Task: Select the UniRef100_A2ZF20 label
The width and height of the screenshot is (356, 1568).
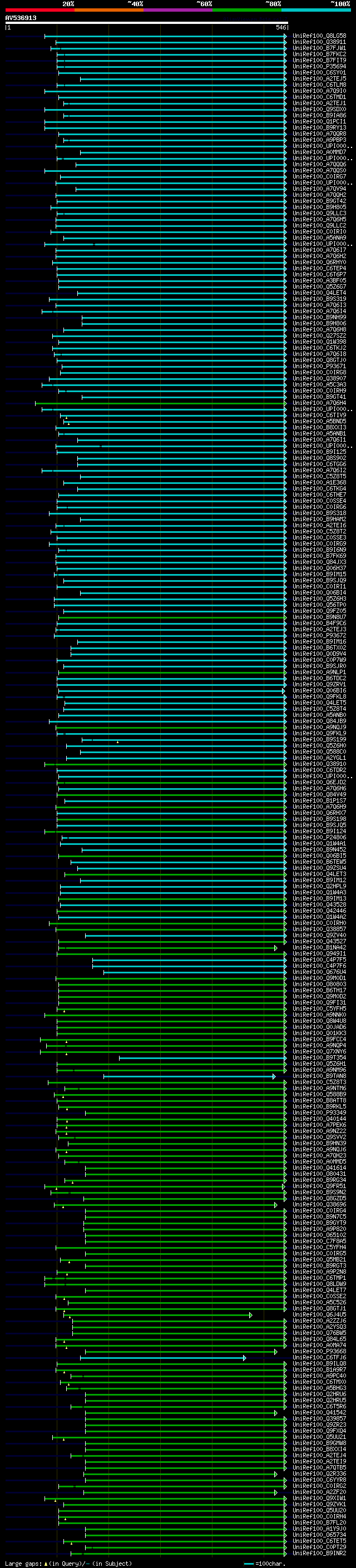Action: click(x=319, y=1492)
